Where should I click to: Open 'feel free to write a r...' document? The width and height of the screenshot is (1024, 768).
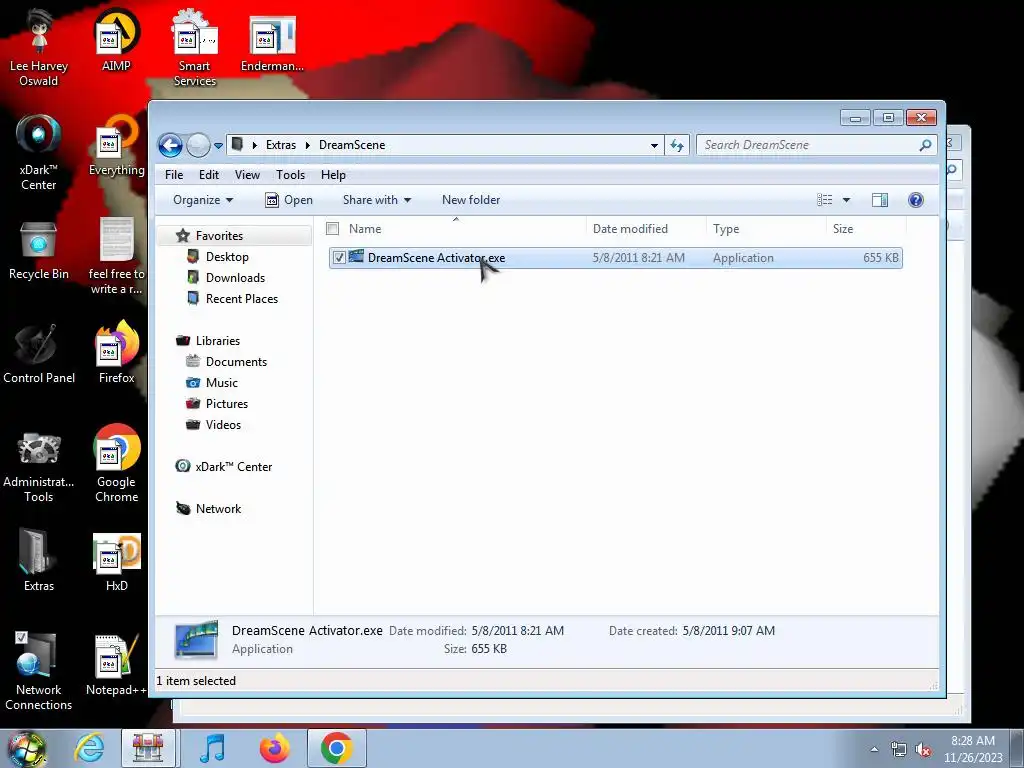click(x=116, y=257)
